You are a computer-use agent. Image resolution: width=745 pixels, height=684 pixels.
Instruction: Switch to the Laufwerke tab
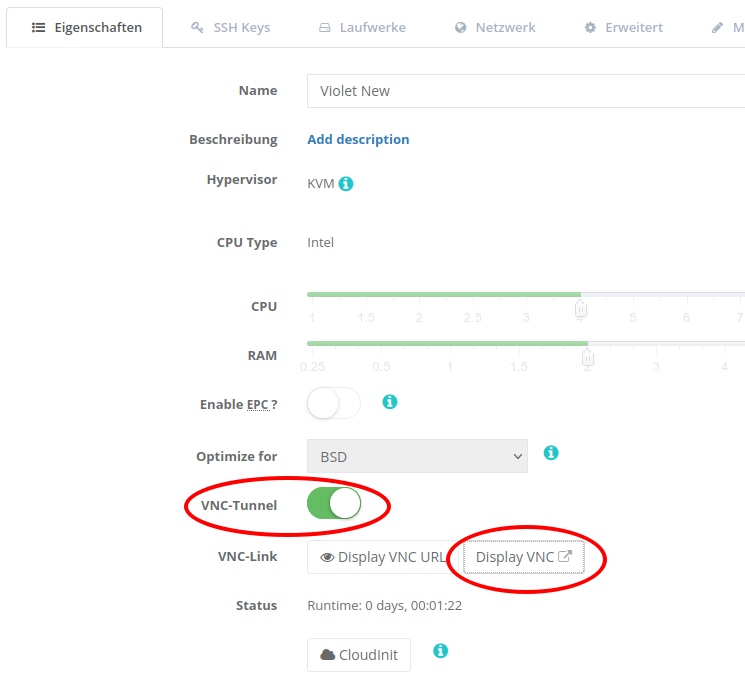point(362,28)
